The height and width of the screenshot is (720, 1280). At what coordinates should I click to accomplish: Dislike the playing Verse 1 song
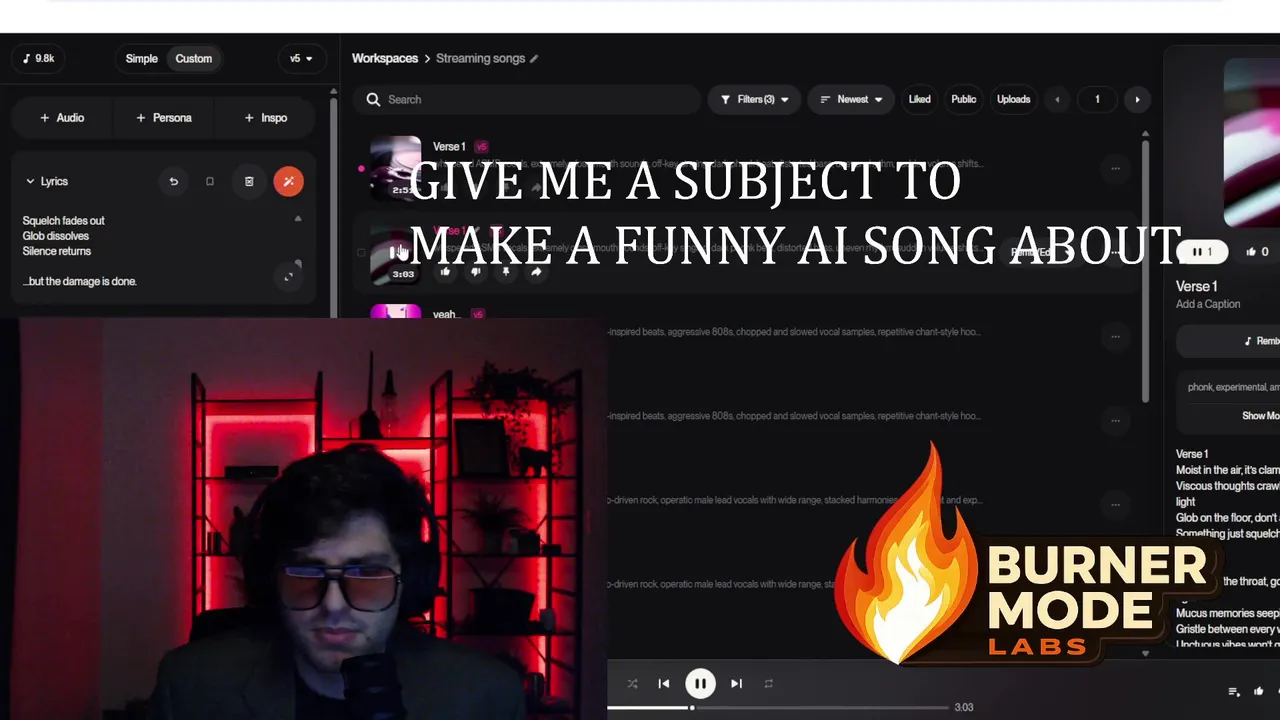(x=476, y=272)
